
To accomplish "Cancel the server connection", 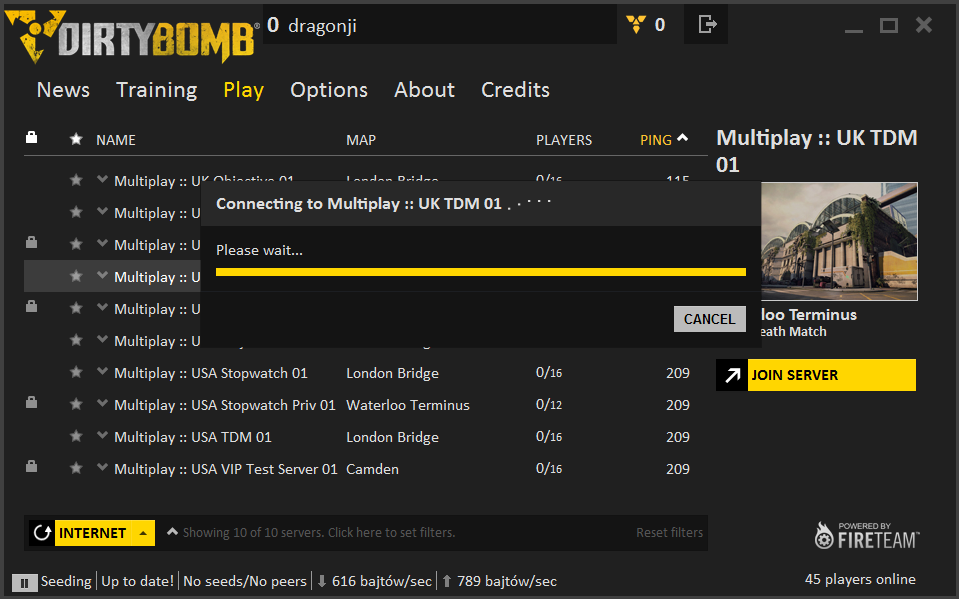I will pyautogui.click(x=709, y=319).
